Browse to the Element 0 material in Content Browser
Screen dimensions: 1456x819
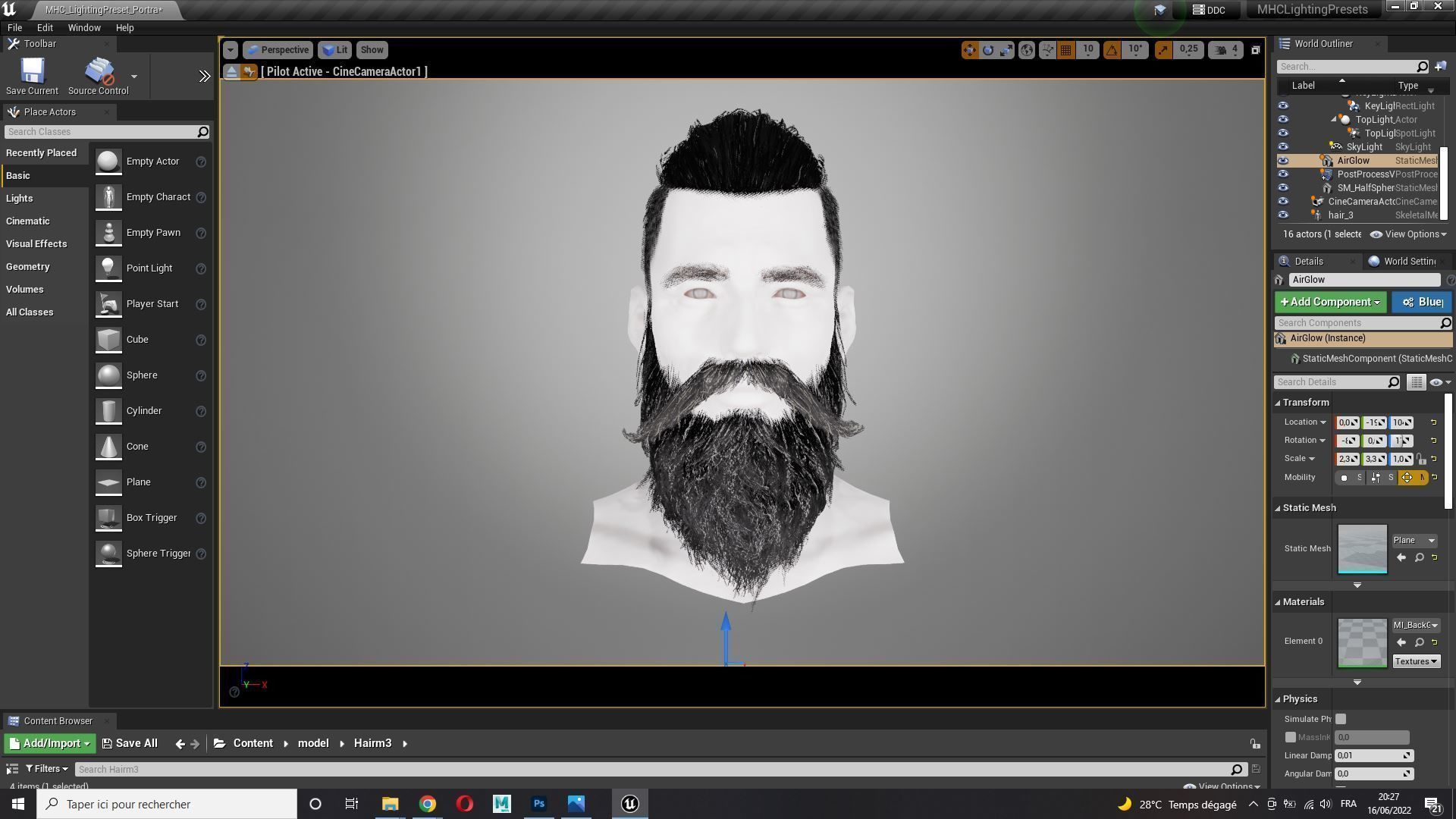pyautogui.click(x=1419, y=642)
